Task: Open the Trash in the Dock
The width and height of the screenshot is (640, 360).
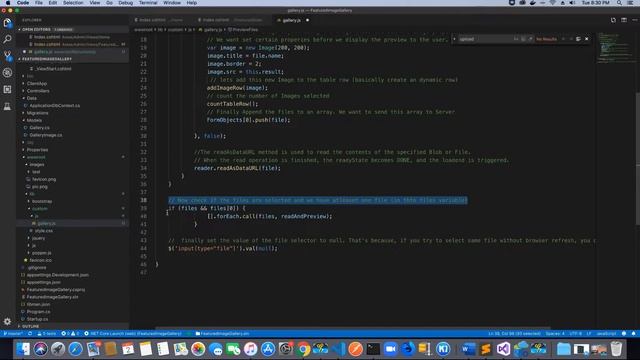Action: coord(616,349)
